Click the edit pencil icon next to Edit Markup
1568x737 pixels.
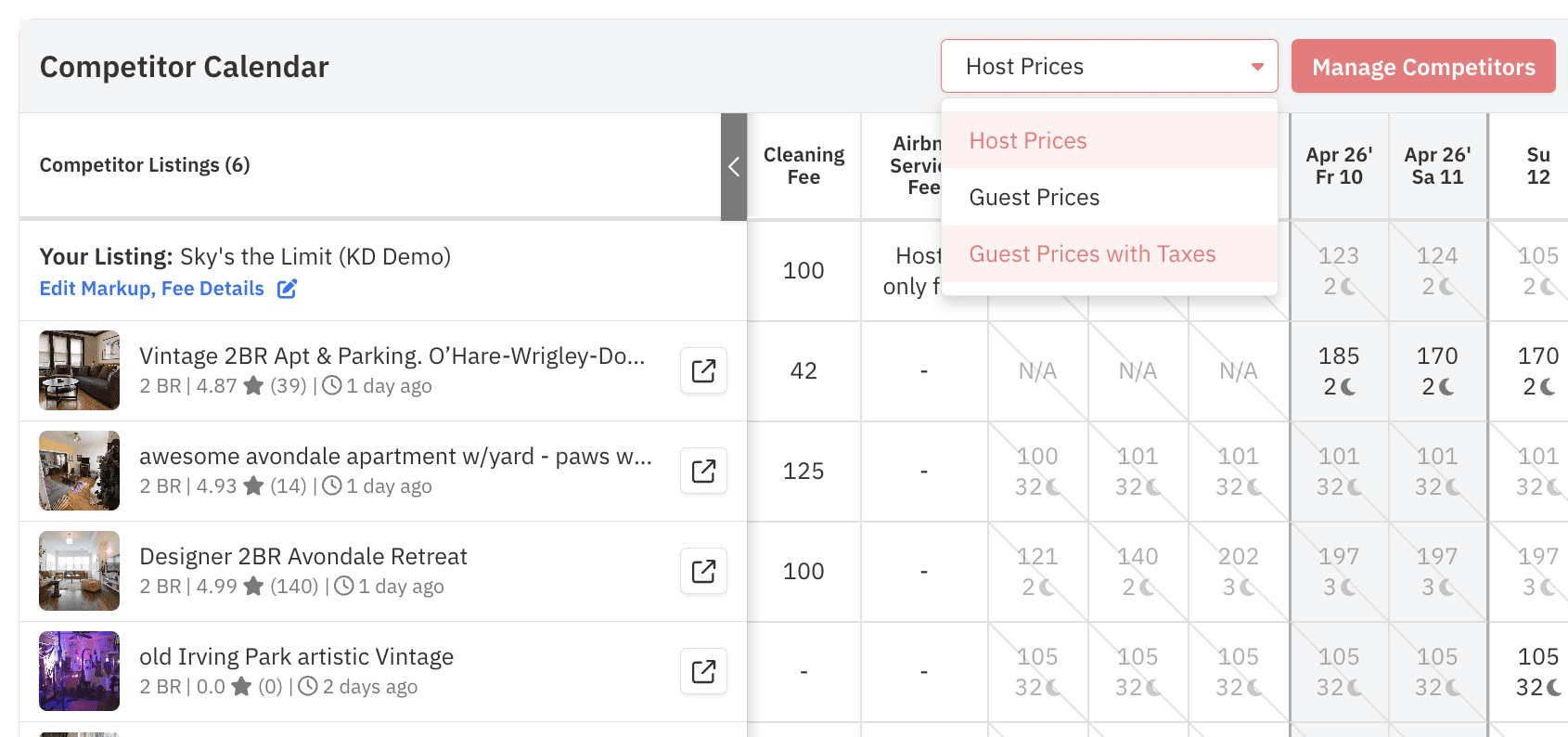(x=287, y=289)
